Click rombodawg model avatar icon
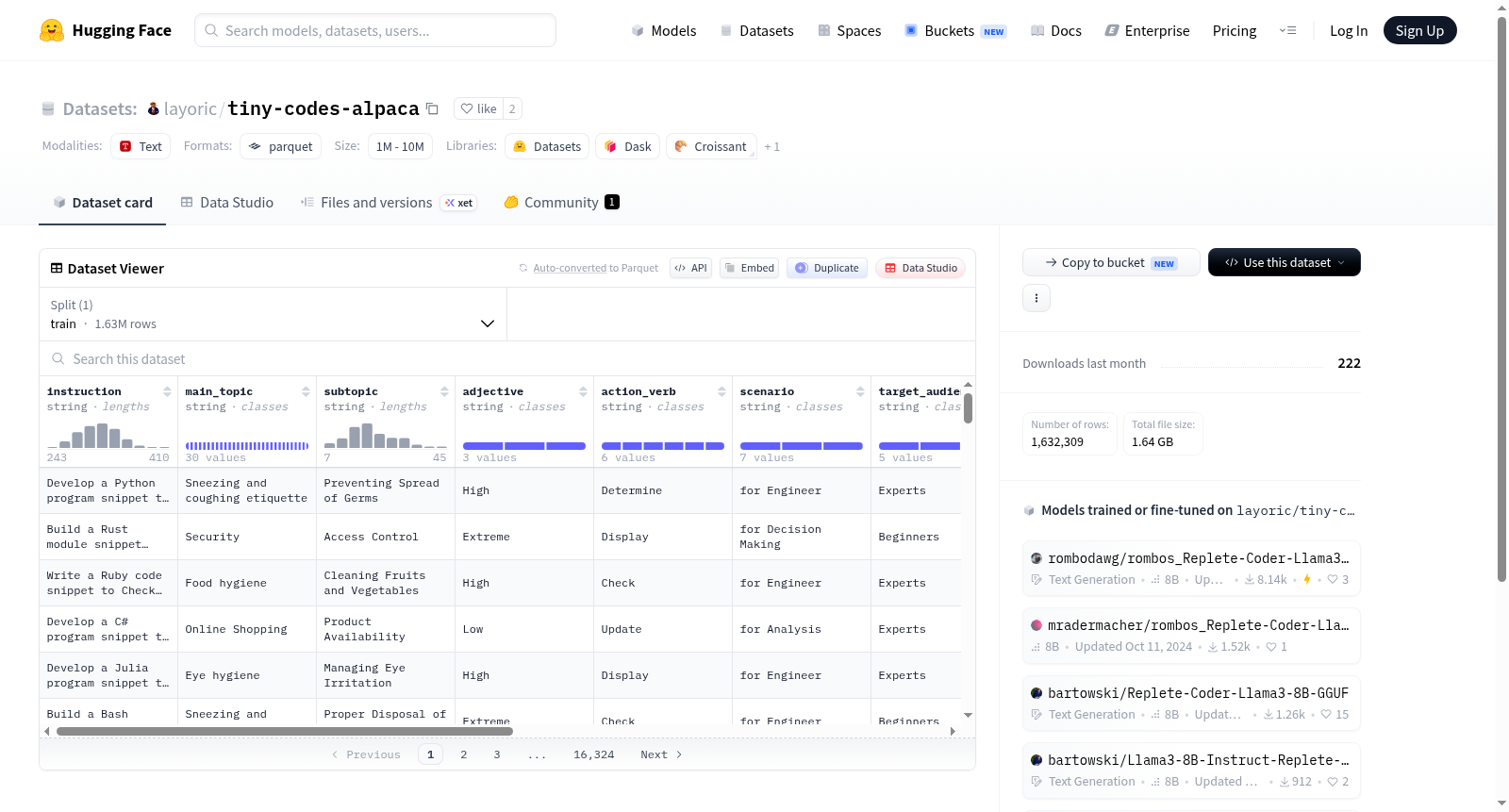Image resolution: width=1509 pixels, height=812 pixels. click(1036, 558)
